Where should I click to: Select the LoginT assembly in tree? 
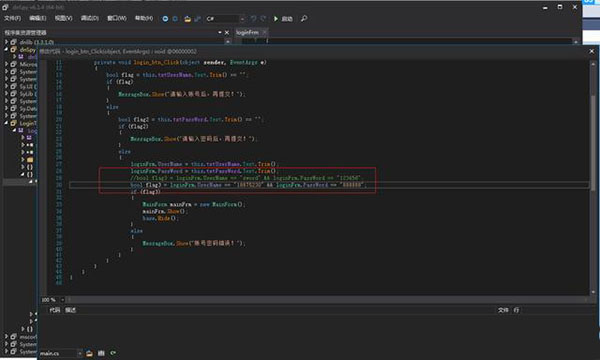(28, 123)
